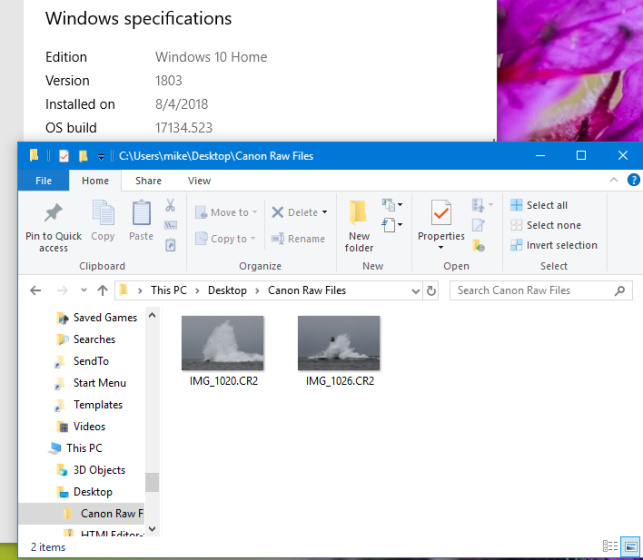Click the navigation pane scrollbar thumb
The width and height of the screenshot is (643, 560).
[152, 482]
